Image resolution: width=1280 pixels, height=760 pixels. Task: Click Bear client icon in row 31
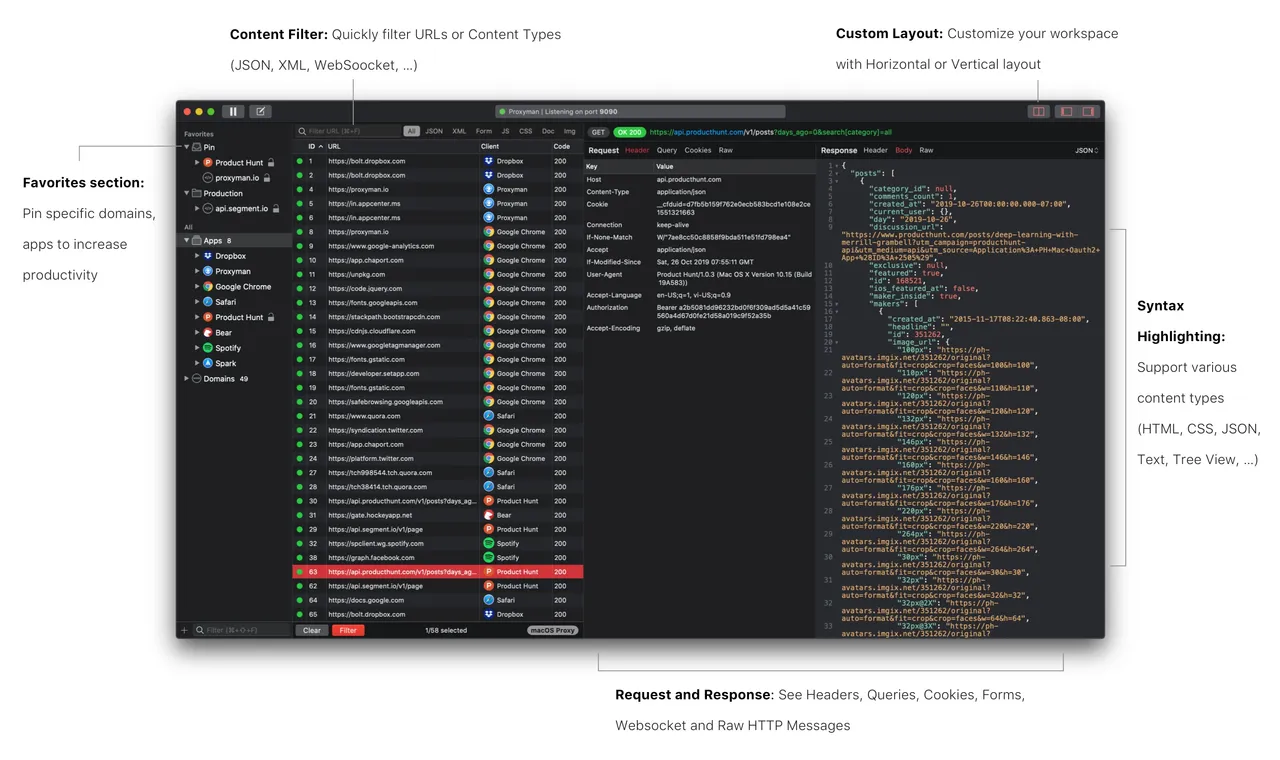point(489,515)
